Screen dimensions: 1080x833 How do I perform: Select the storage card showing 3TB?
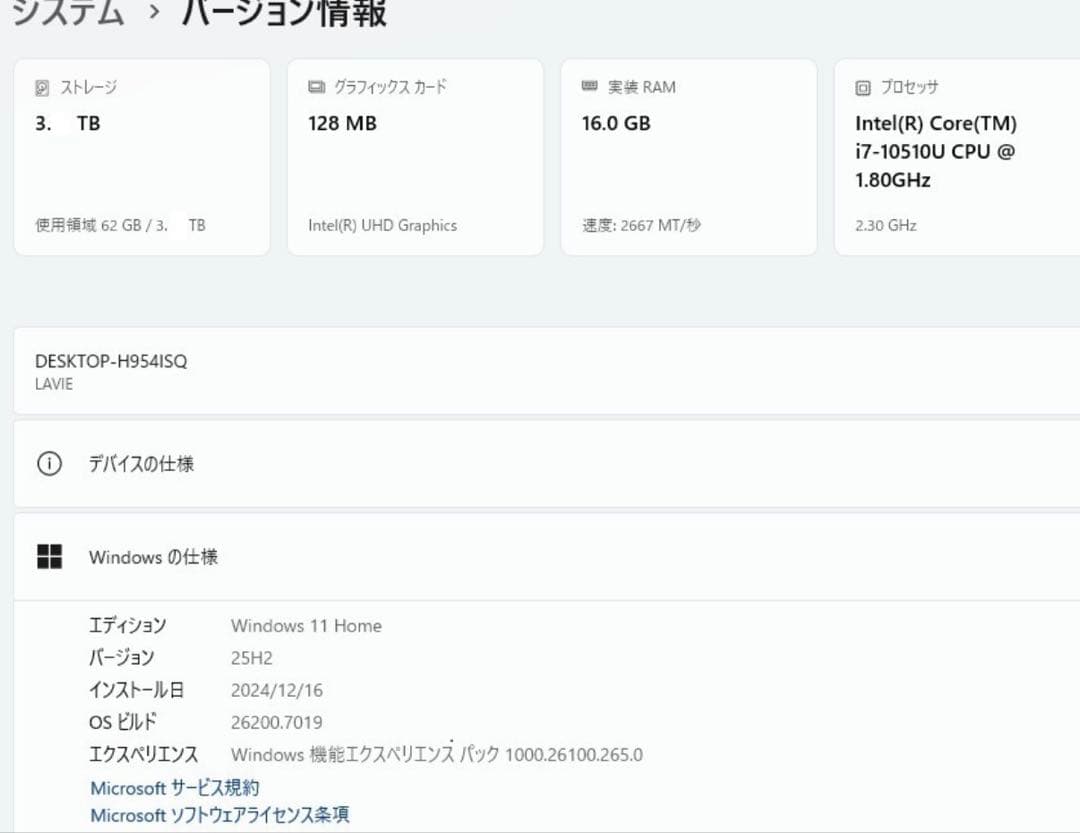[x=142, y=155]
